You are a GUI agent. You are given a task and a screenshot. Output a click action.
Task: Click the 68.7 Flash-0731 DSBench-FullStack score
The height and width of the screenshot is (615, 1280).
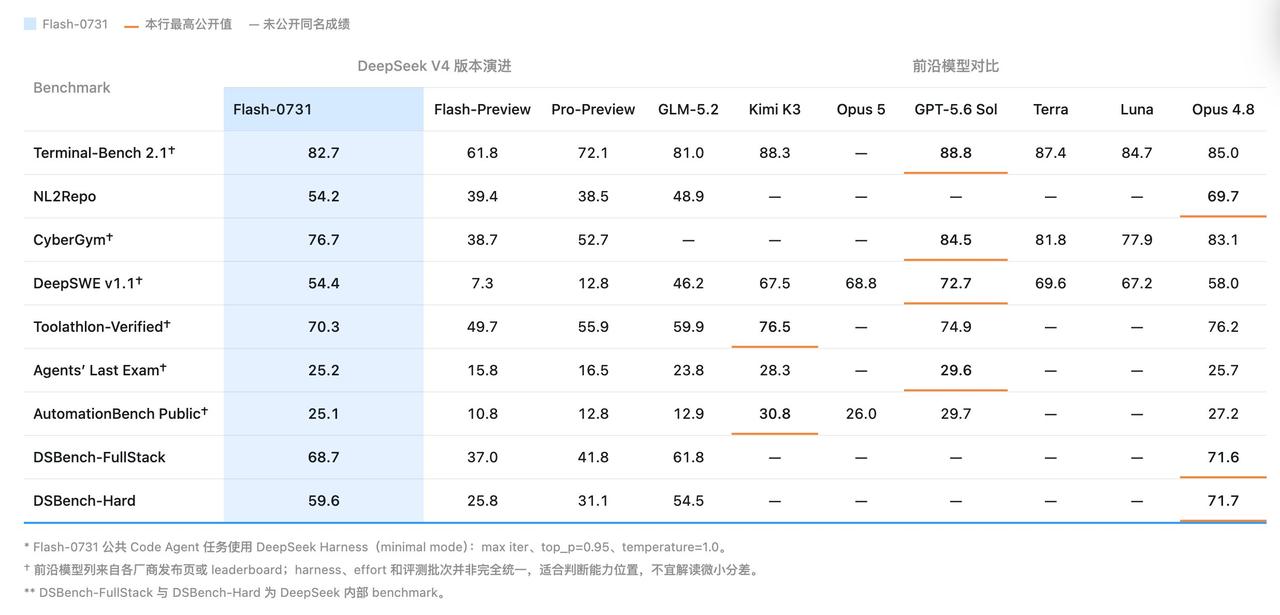click(324, 457)
